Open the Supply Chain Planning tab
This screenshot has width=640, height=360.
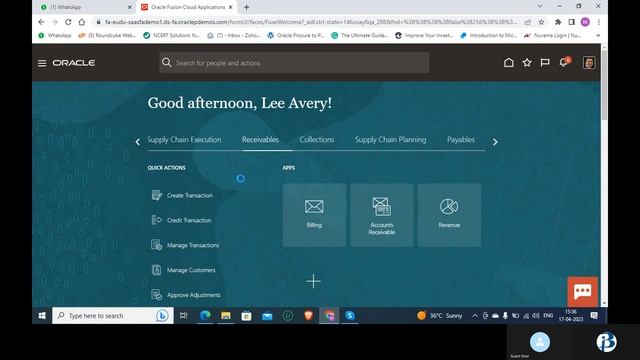(390, 140)
